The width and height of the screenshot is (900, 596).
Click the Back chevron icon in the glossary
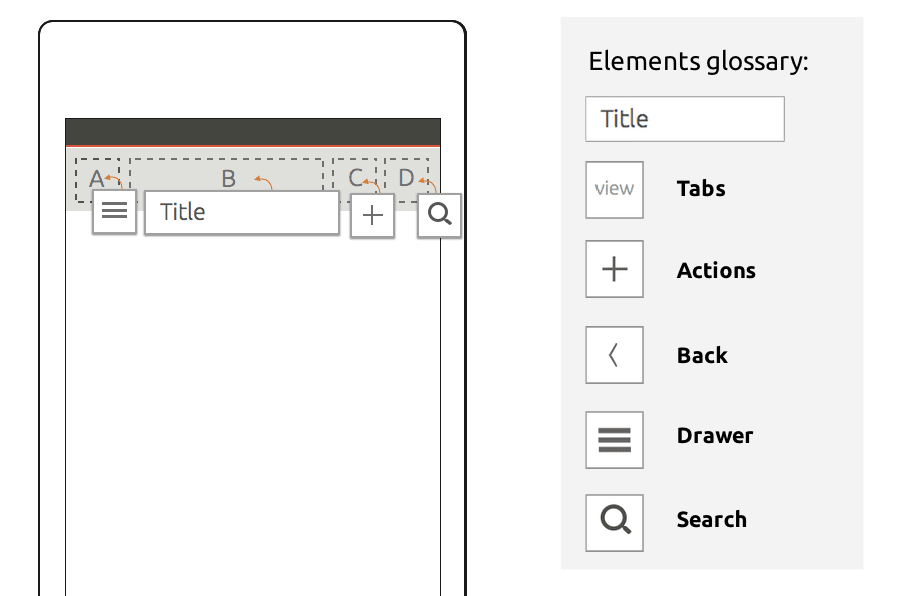click(614, 355)
